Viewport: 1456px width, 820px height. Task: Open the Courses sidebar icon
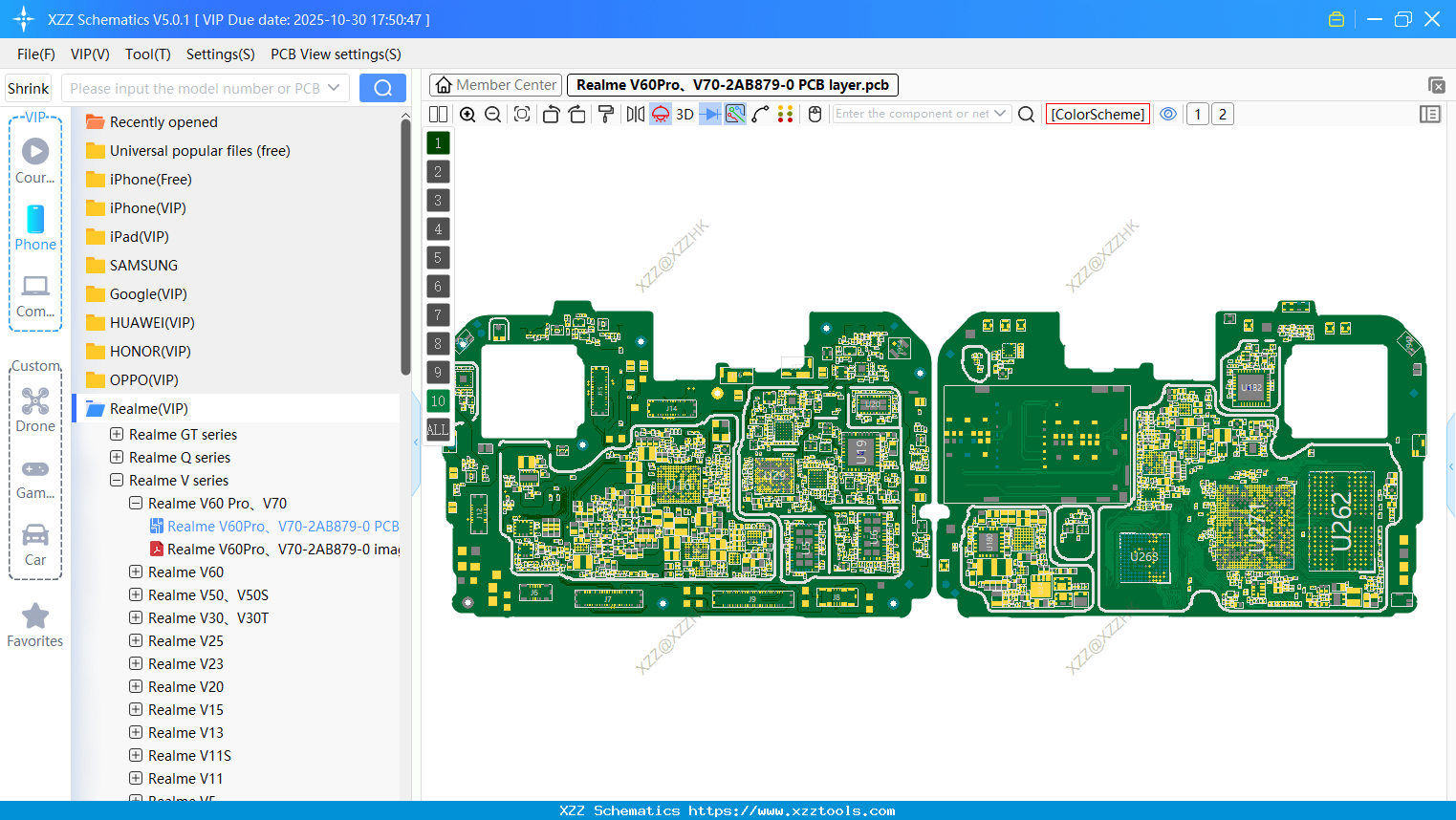pyautogui.click(x=35, y=161)
